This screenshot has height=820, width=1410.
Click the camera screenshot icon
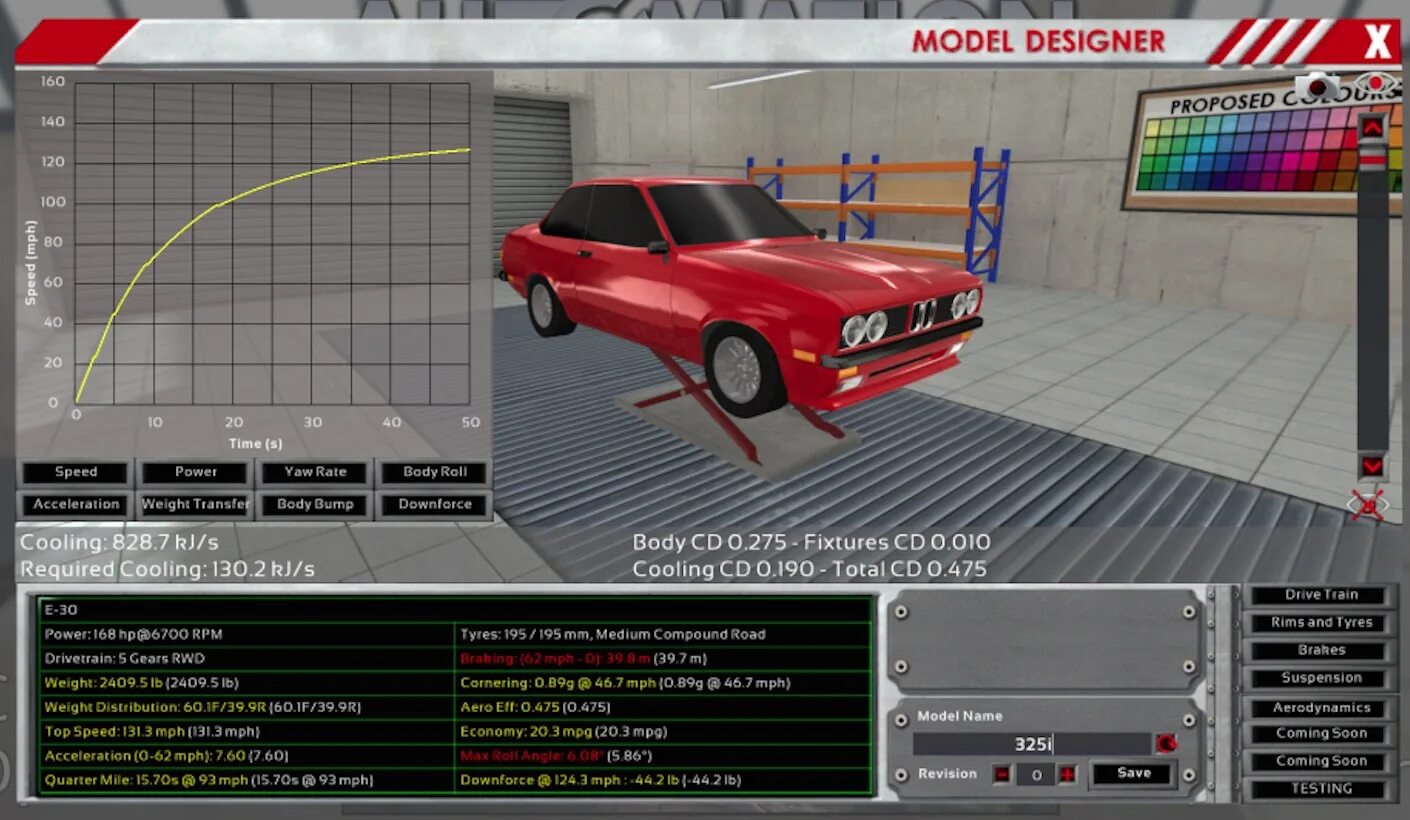[1318, 87]
